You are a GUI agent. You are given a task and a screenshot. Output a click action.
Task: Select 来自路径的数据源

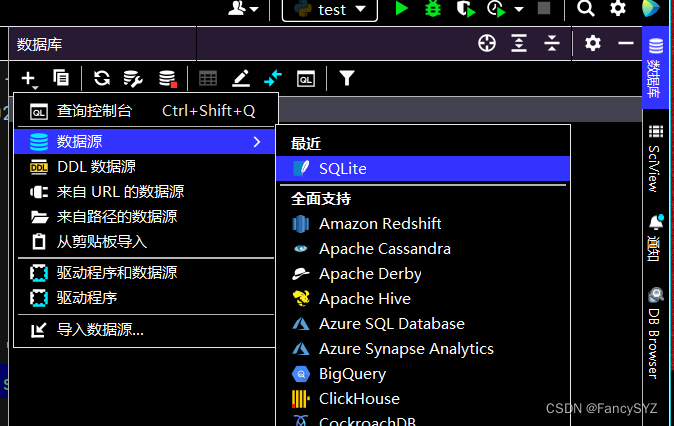(x=144, y=217)
